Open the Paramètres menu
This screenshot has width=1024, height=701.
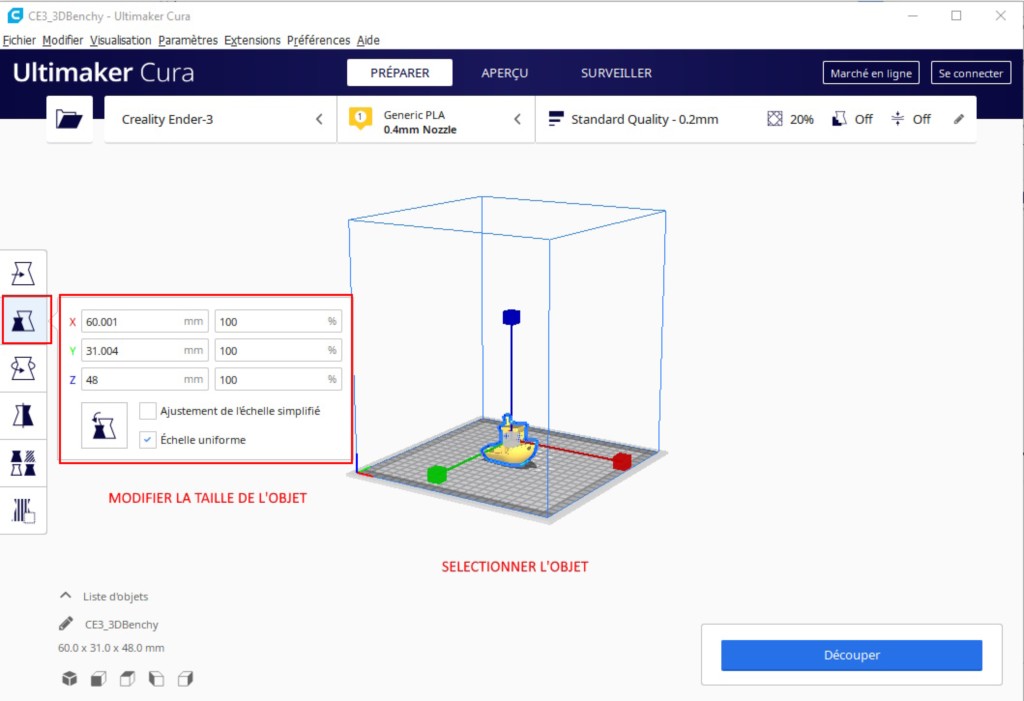coord(188,40)
